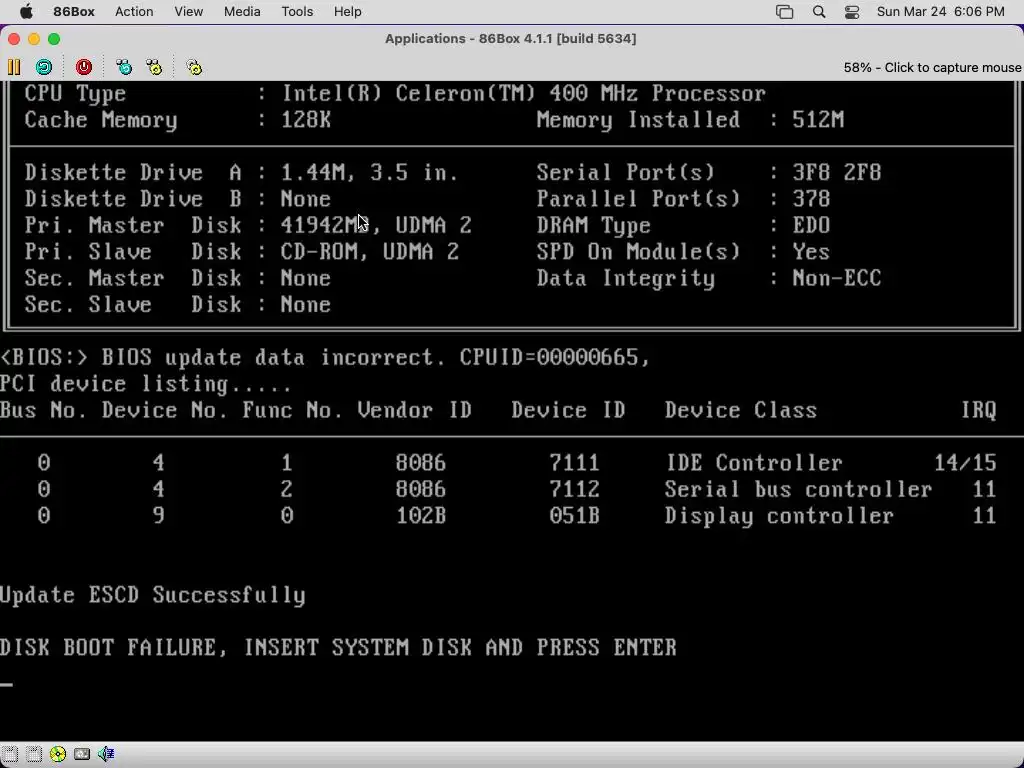Image resolution: width=1024 pixels, height=768 pixels.
Task: Click 'Intel(R) Celeron(TM) 400 MHz Processor' text
Action: pyautogui.click(x=524, y=93)
